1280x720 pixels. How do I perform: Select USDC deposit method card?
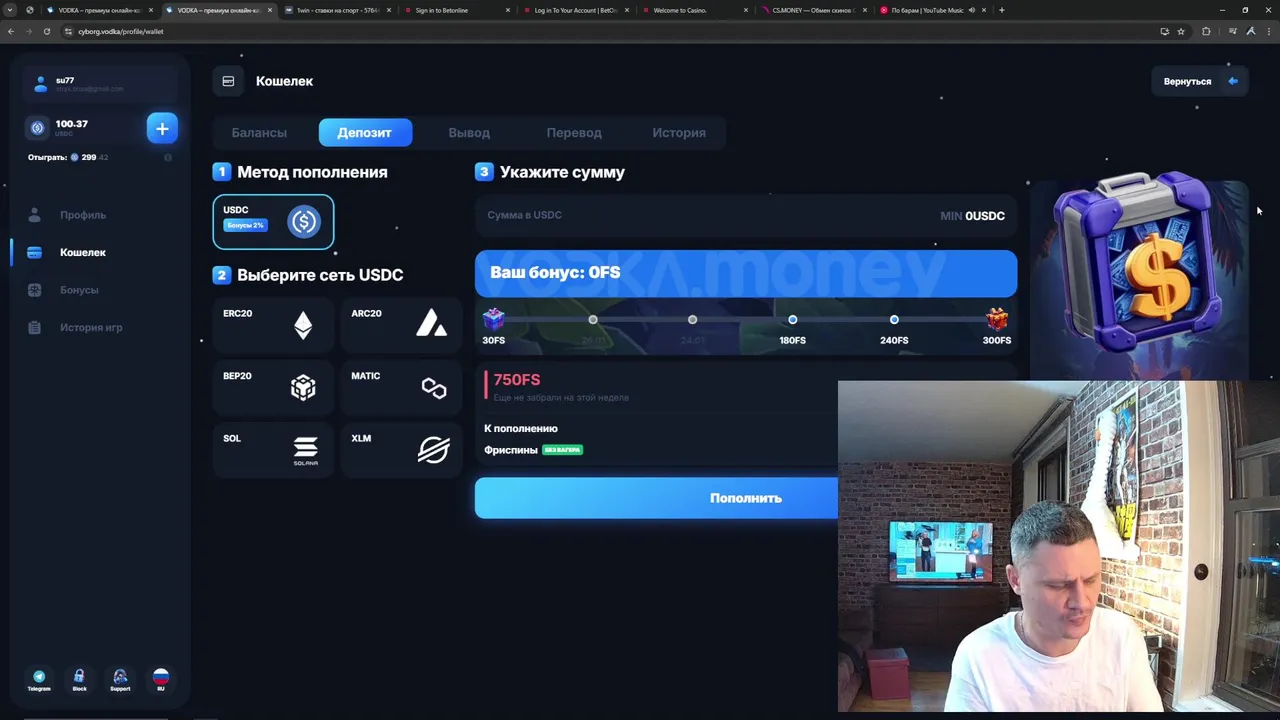click(273, 221)
